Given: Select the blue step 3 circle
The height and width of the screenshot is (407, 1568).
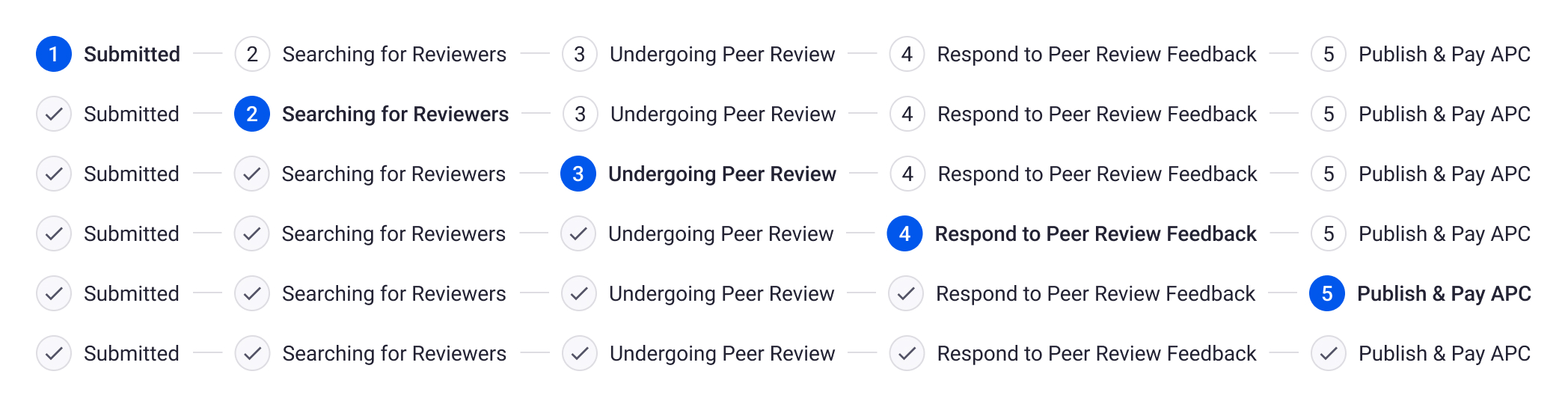Looking at the screenshot, I should tap(578, 174).
